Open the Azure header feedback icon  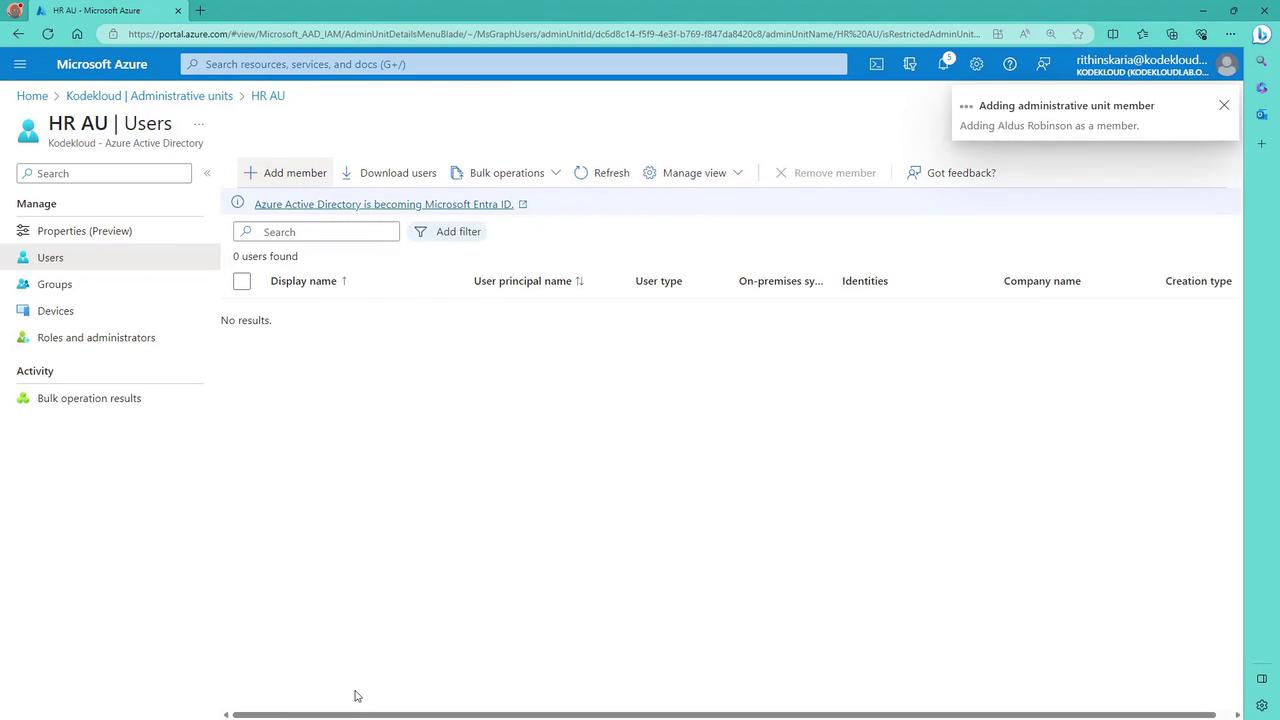[1043, 64]
